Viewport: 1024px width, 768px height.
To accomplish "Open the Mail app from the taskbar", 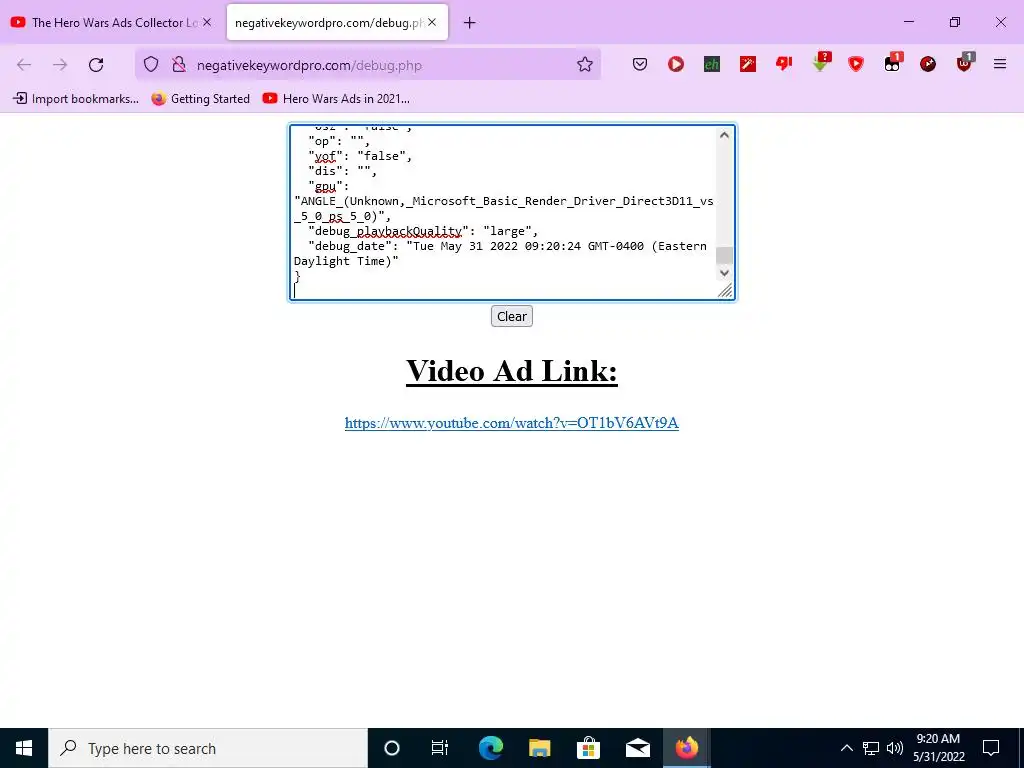I will (637, 748).
